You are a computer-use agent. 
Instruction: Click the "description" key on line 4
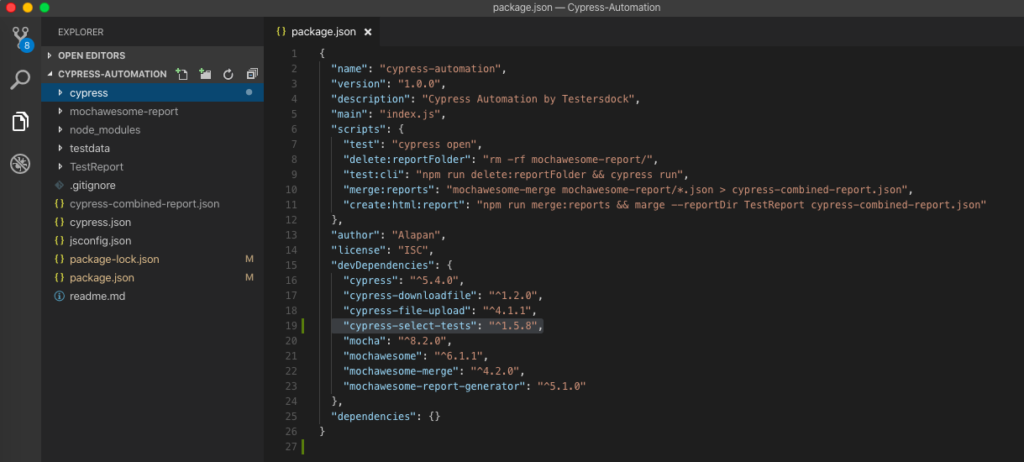370,99
